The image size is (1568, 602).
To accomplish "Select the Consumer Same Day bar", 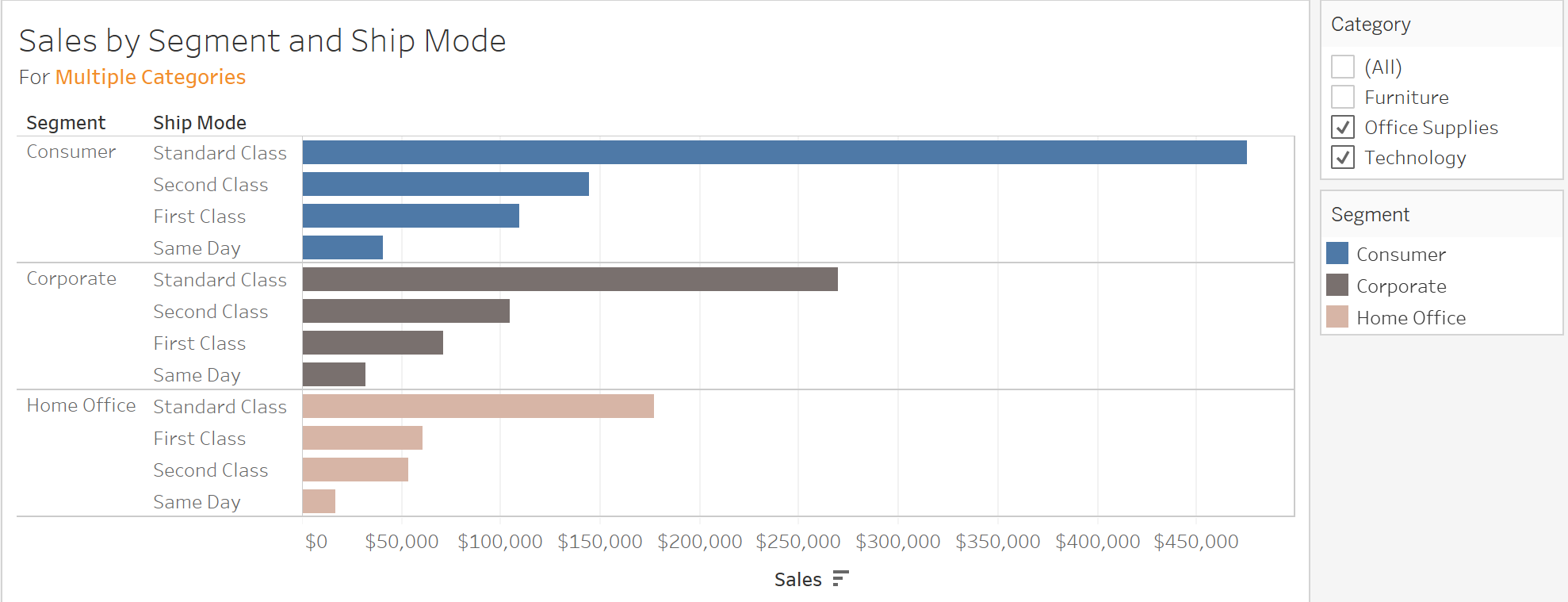I will 342,247.
